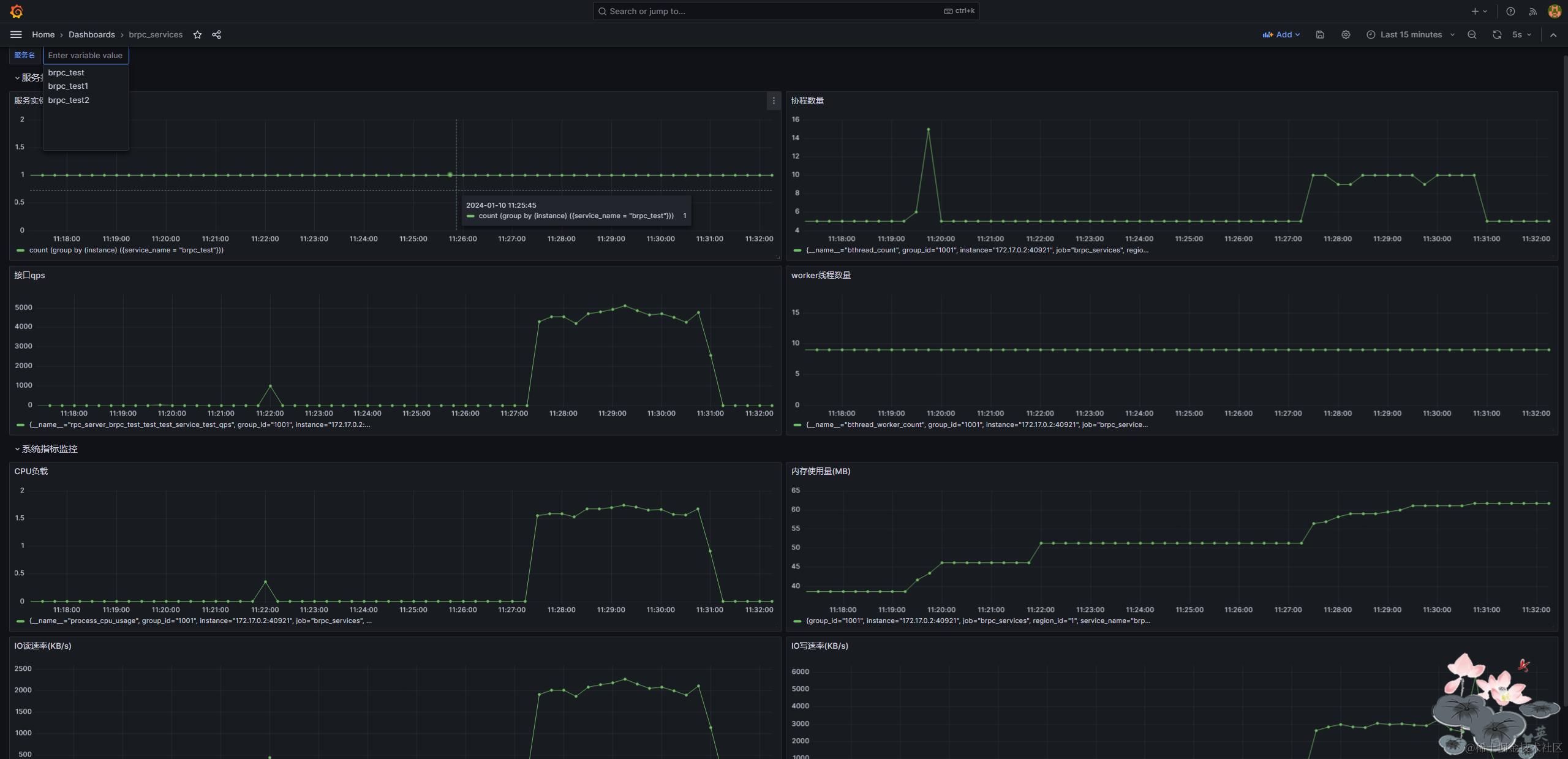
Task: Star the brpc_services dashboard
Action: tap(197, 35)
